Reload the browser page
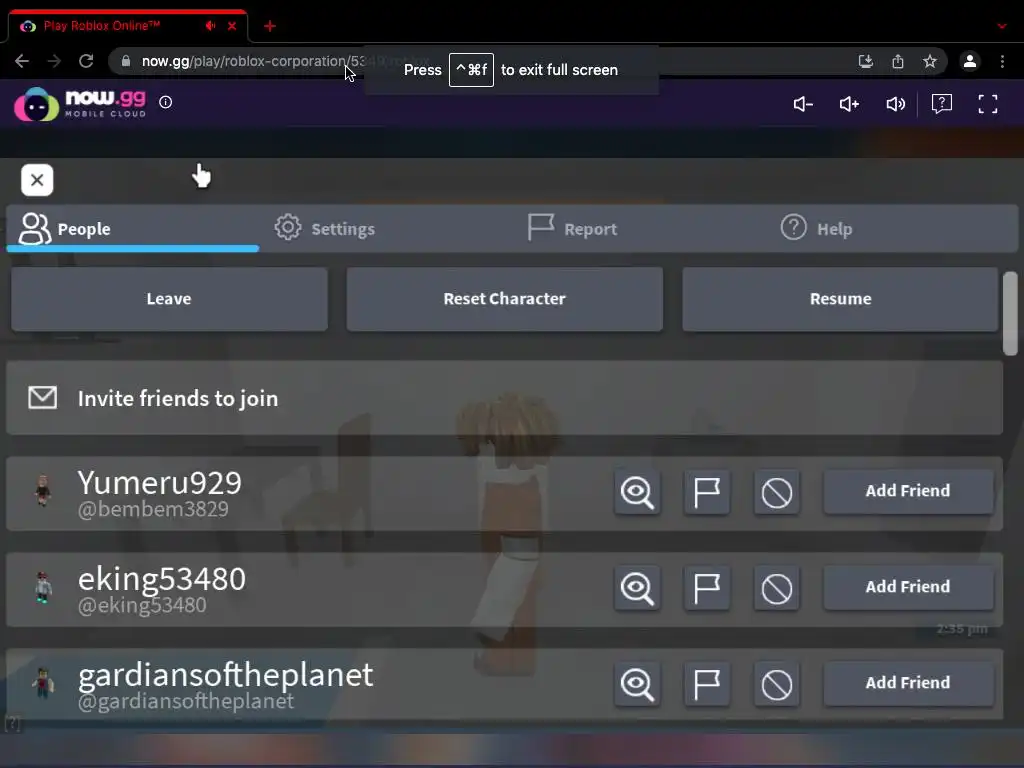1024x768 pixels. pos(86,61)
